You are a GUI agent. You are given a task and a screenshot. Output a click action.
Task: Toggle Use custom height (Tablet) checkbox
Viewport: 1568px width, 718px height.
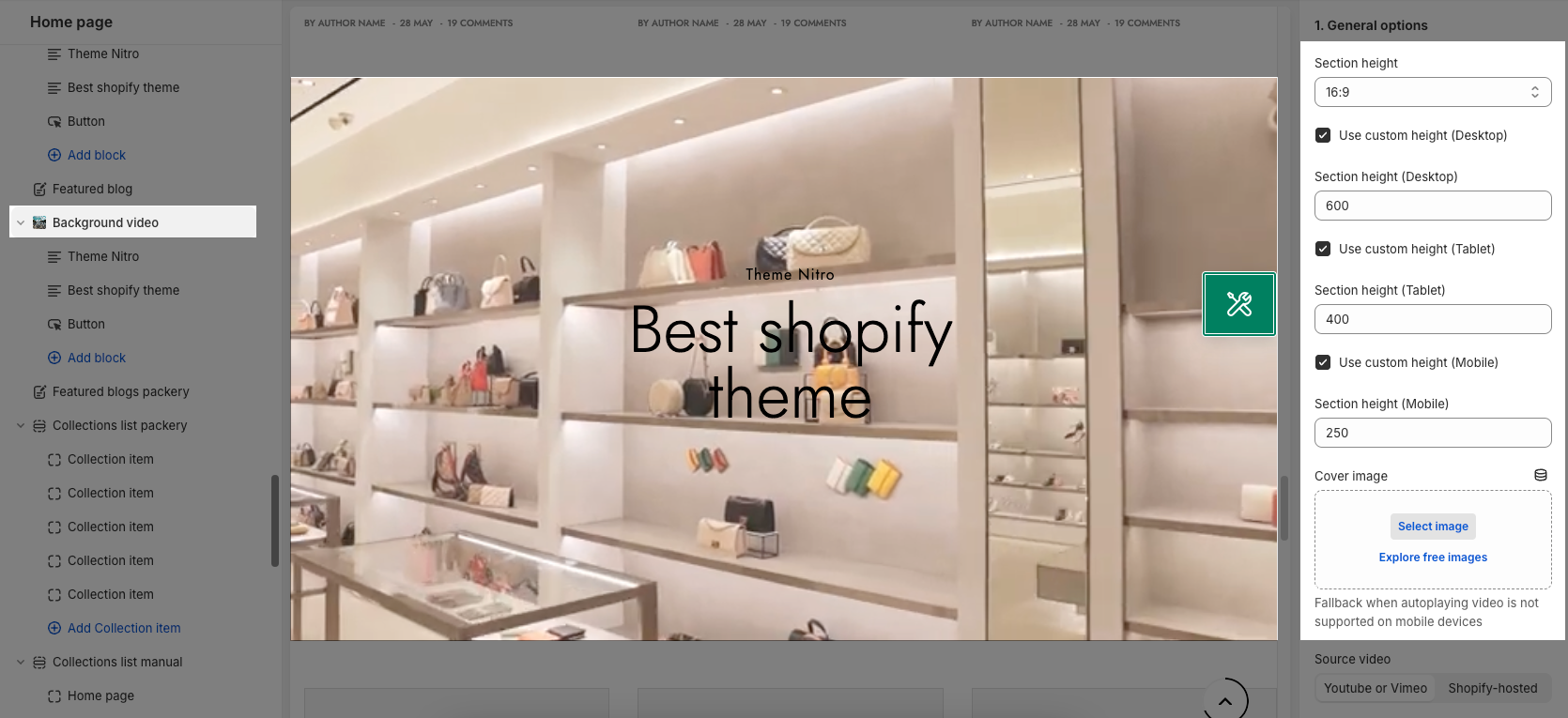[x=1323, y=249]
